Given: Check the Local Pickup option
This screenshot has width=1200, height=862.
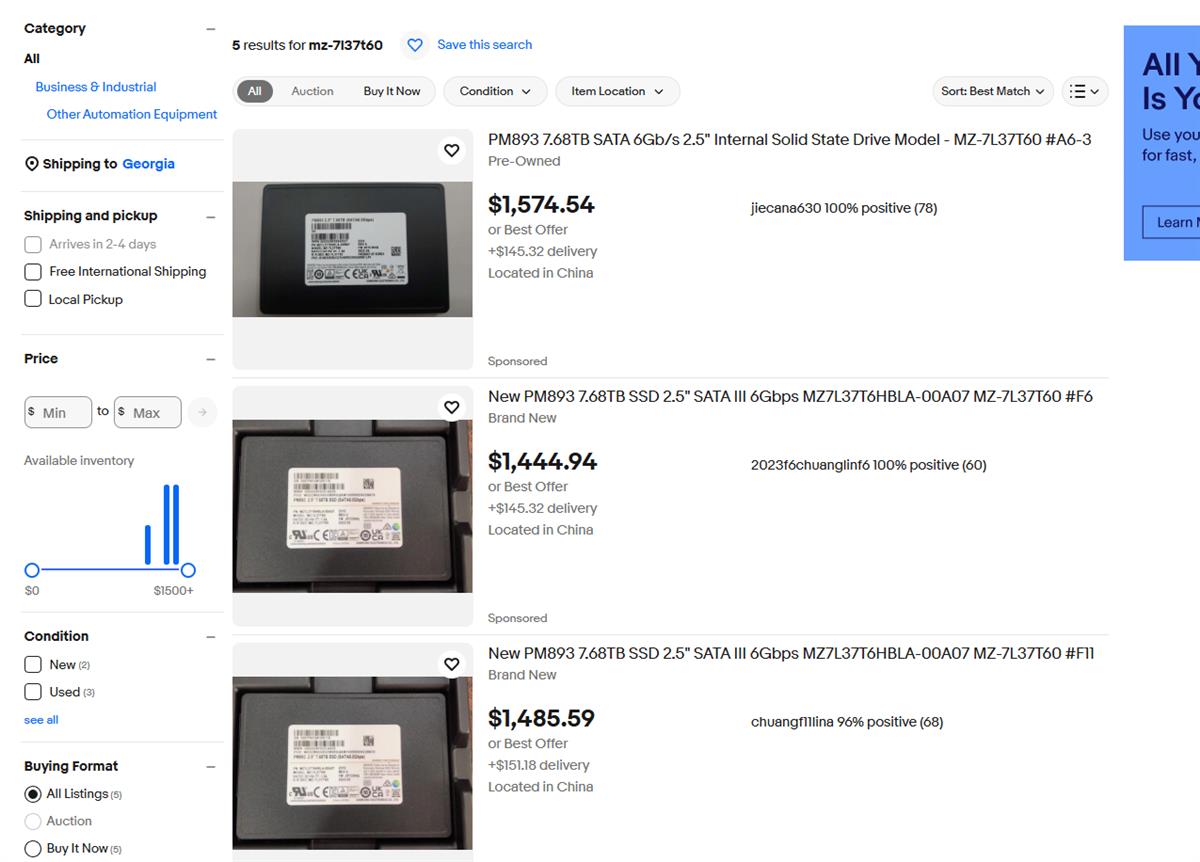Looking at the screenshot, I should point(33,299).
